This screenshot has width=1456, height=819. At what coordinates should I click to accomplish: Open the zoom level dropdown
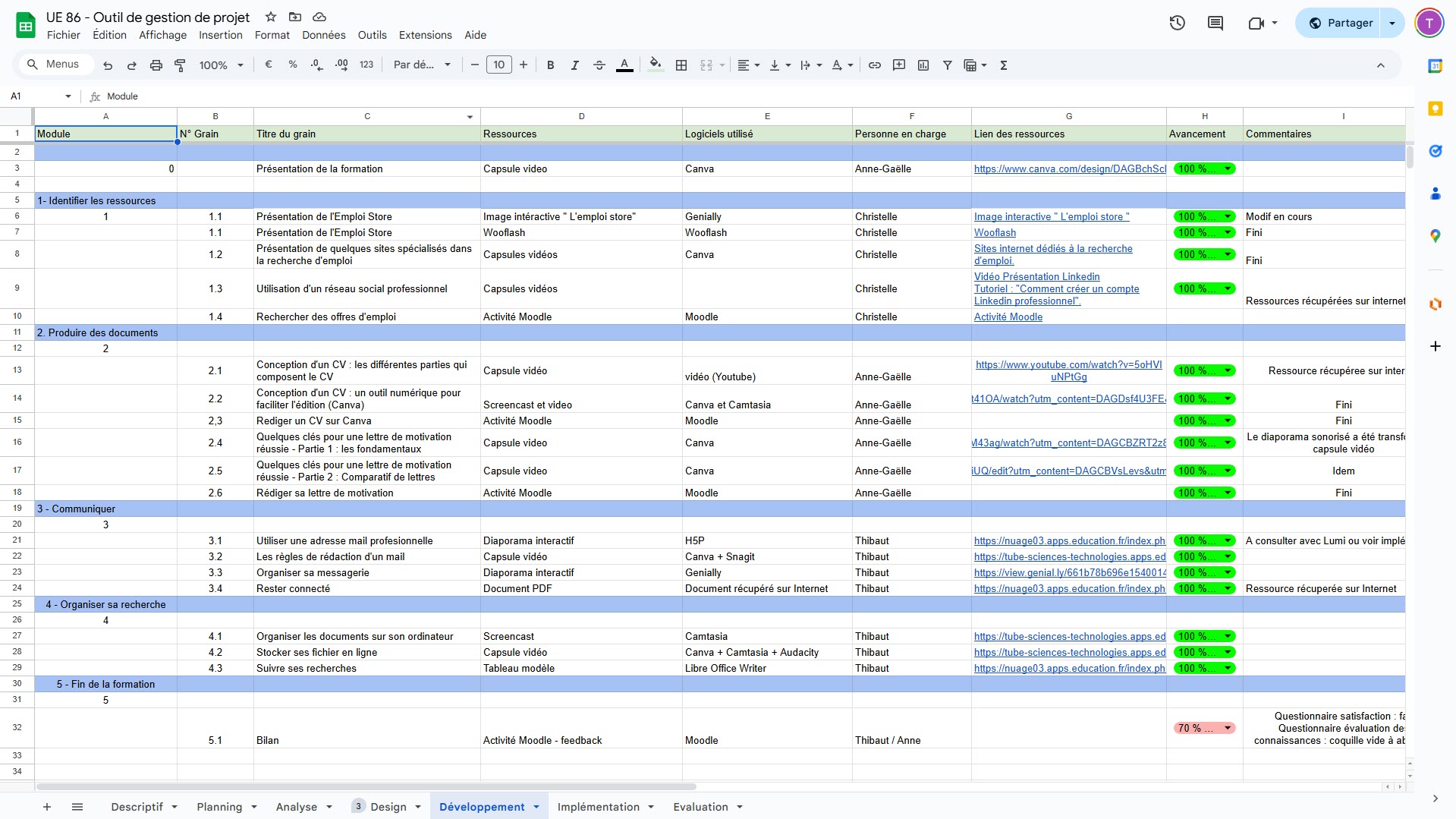(221, 65)
